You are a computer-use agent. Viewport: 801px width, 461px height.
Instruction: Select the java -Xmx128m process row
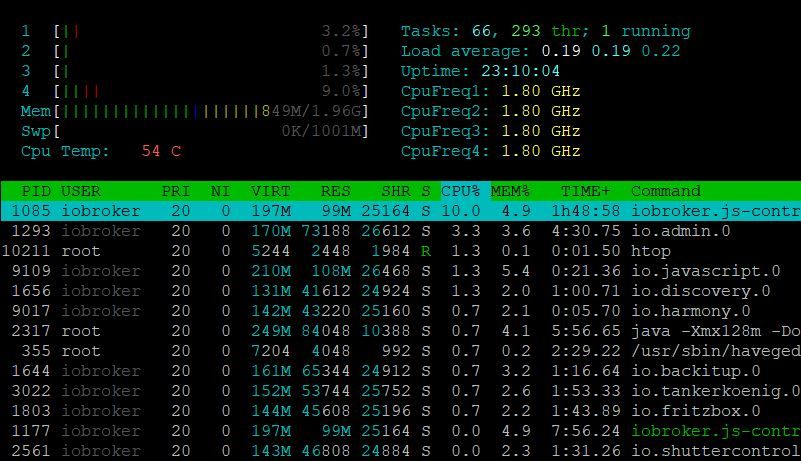tap(400, 331)
